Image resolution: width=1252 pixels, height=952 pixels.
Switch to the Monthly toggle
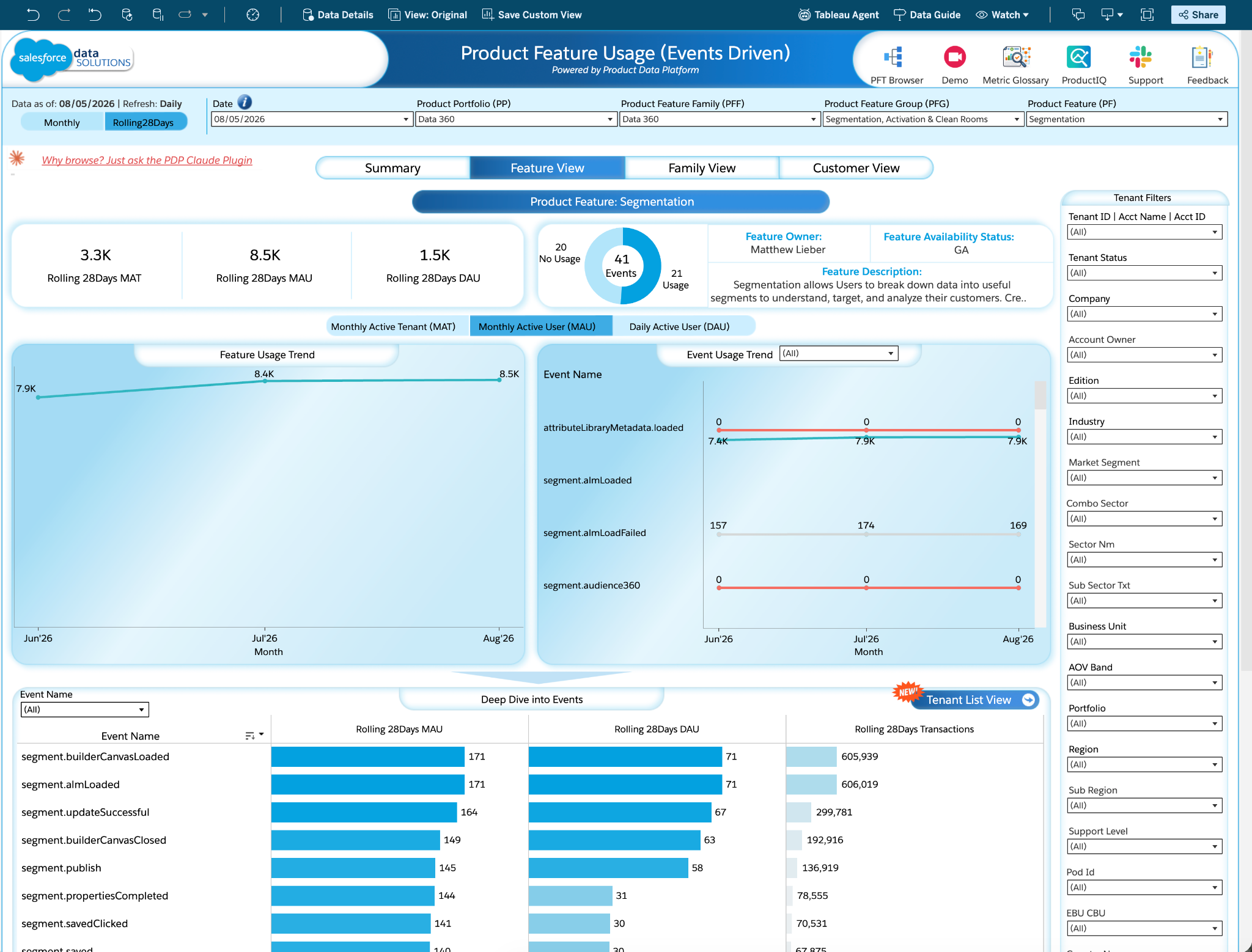(x=62, y=122)
